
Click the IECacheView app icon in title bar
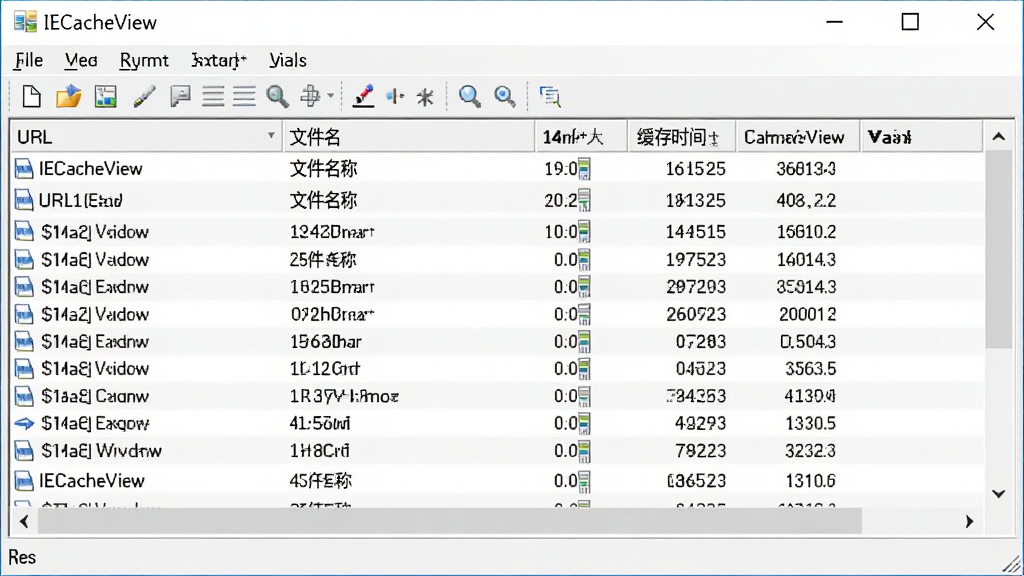coord(25,22)
